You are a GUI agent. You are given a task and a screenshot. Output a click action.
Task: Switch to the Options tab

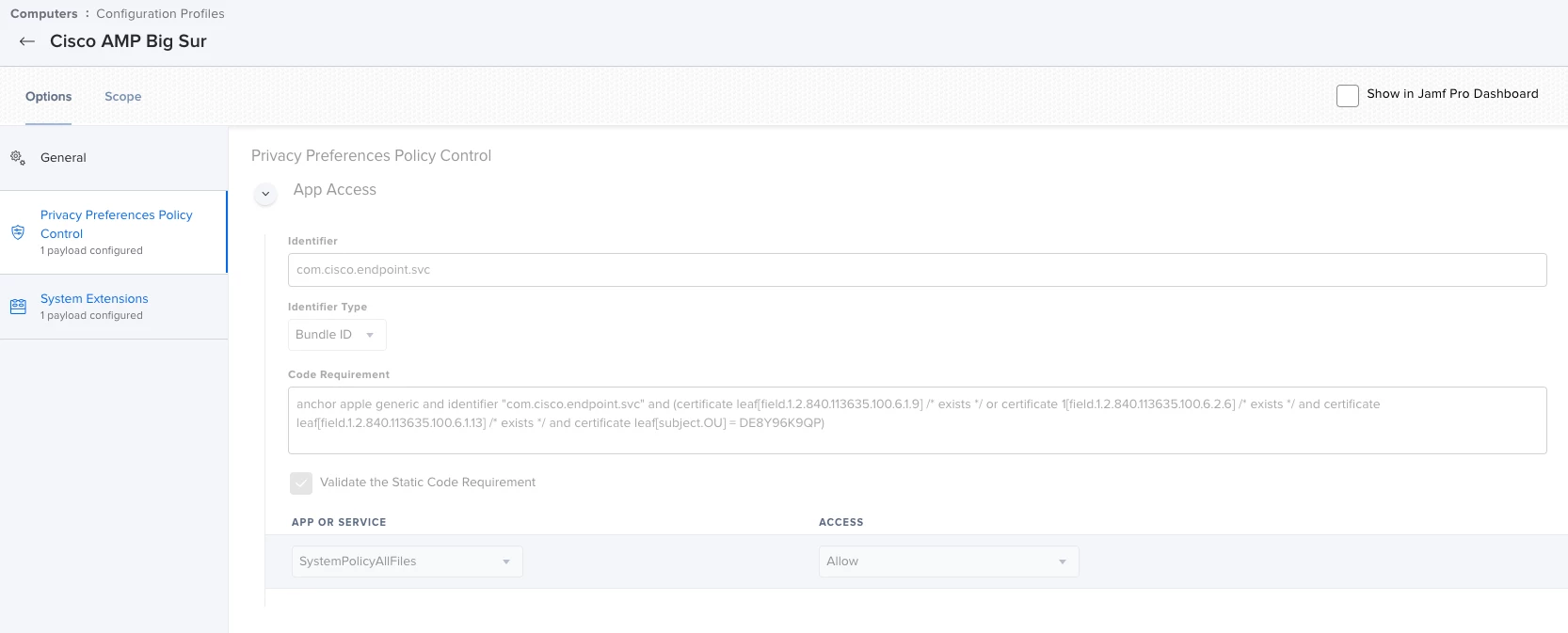[48, 97]
